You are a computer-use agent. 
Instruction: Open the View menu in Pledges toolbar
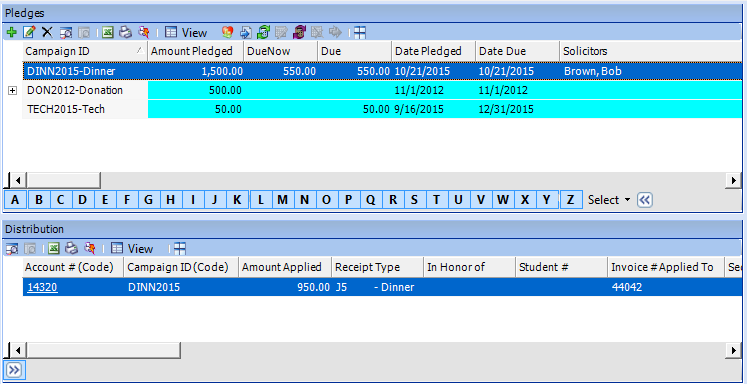[x=186, y=32]
